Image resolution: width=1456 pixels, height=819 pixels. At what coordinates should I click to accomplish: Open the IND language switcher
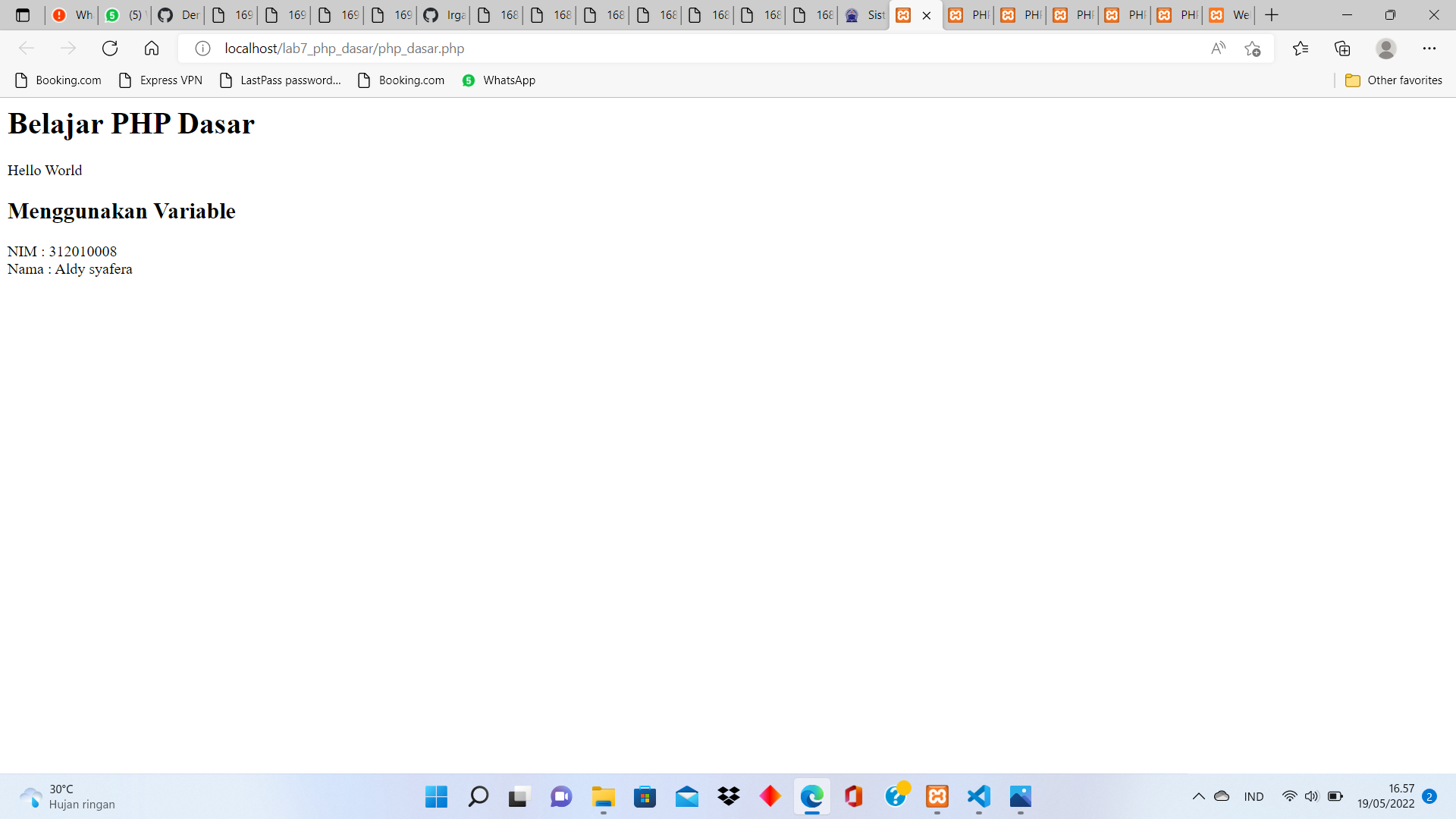(1254, 796)
